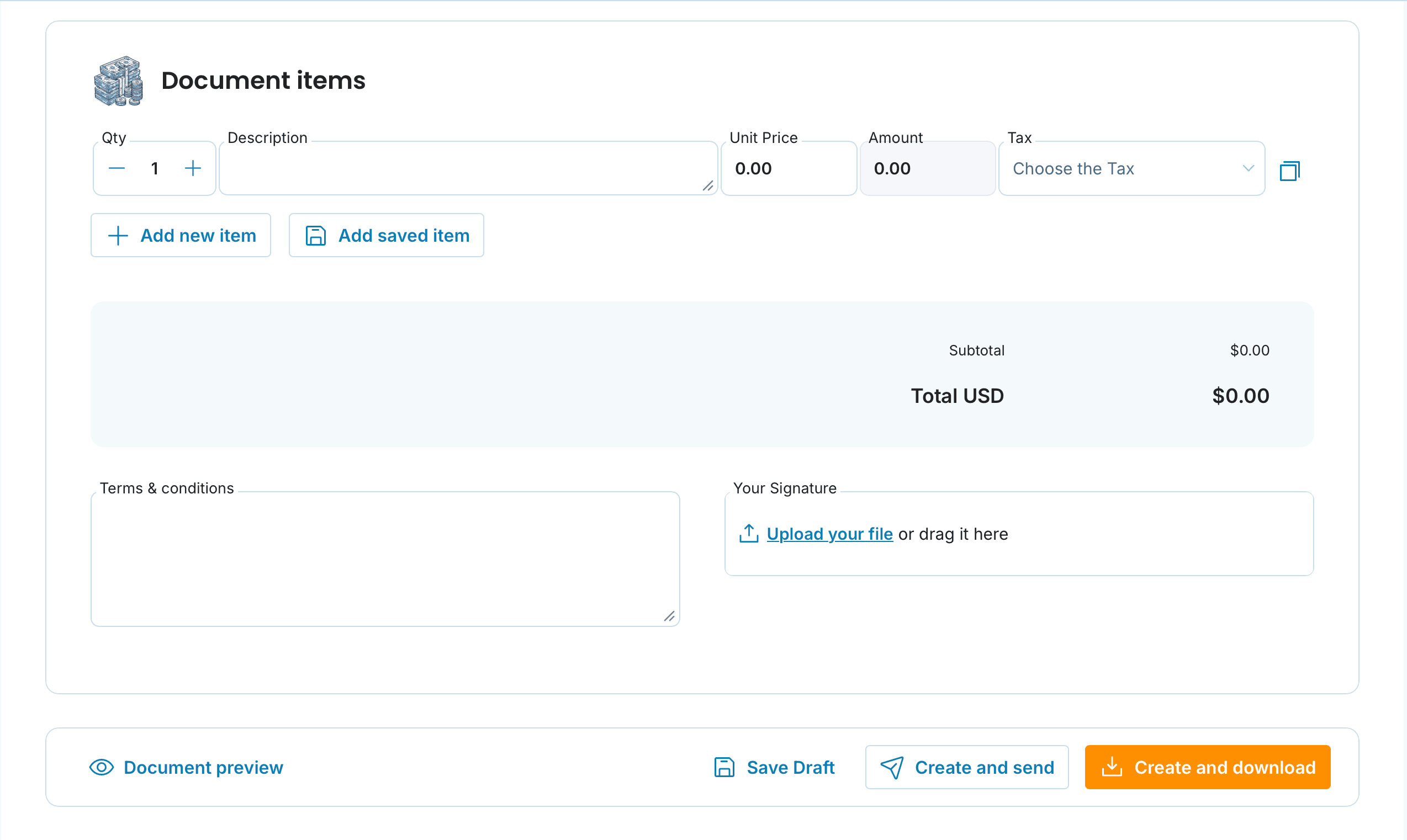
Task: Click Create and download button
Action: point(1207,767)
